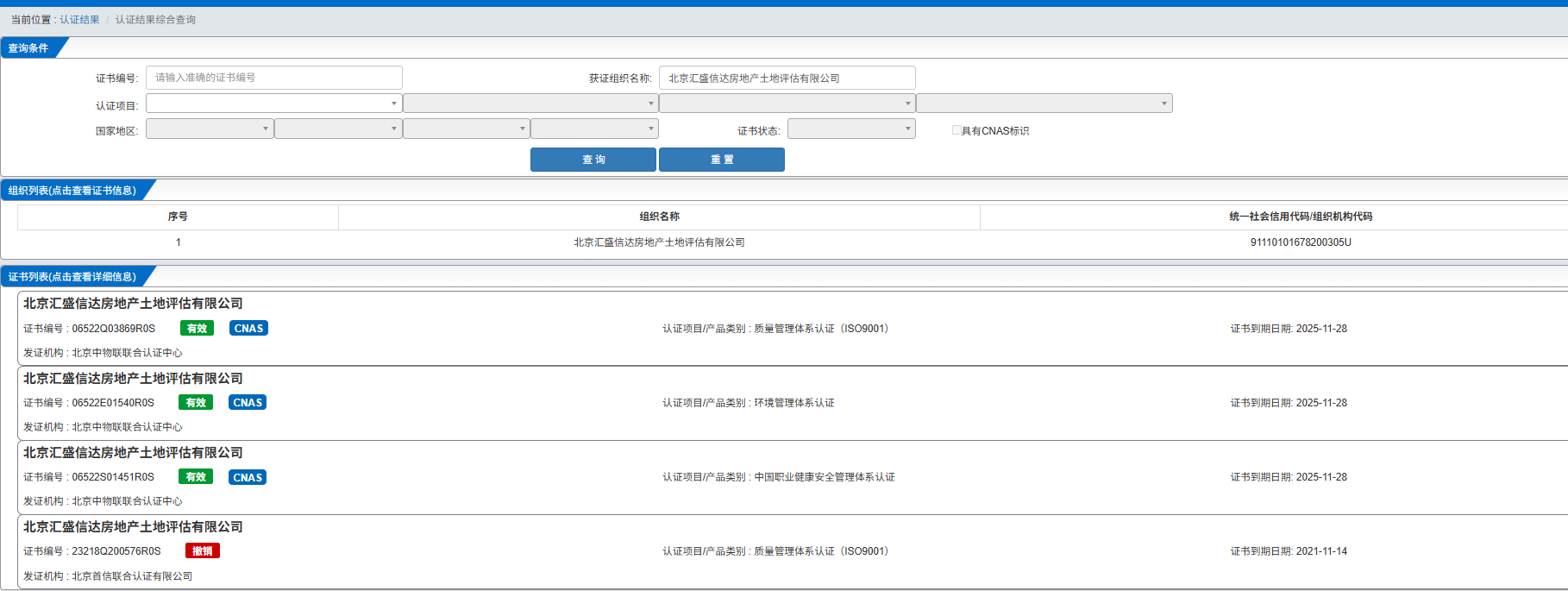Image resolution: width=1568 pixels, height=591 pixels.
Task: Click CNAS badge on certificate 06522Q03869R0S
Action: [248, 329]
